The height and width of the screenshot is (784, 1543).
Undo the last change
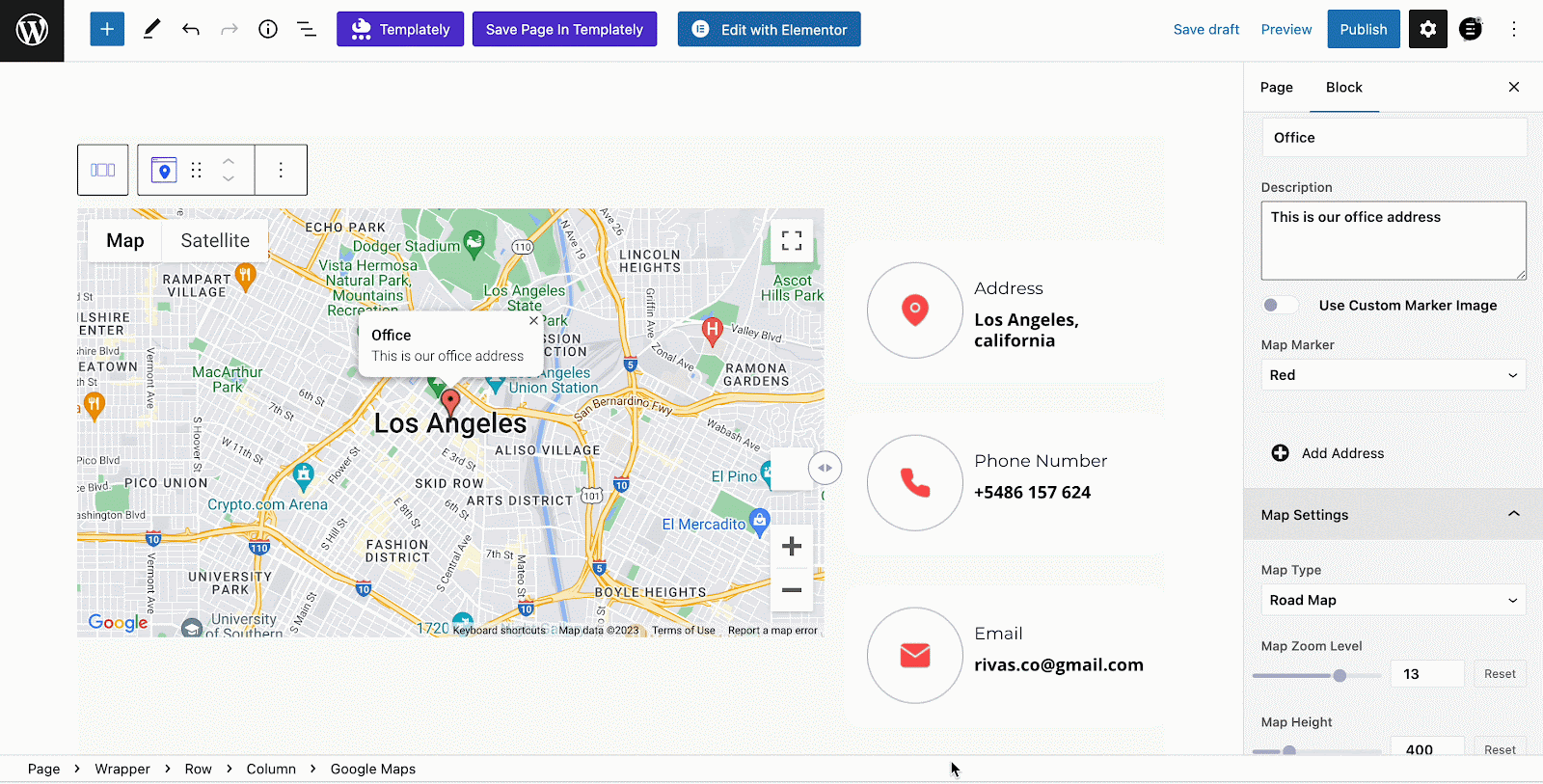pos(191,29)
